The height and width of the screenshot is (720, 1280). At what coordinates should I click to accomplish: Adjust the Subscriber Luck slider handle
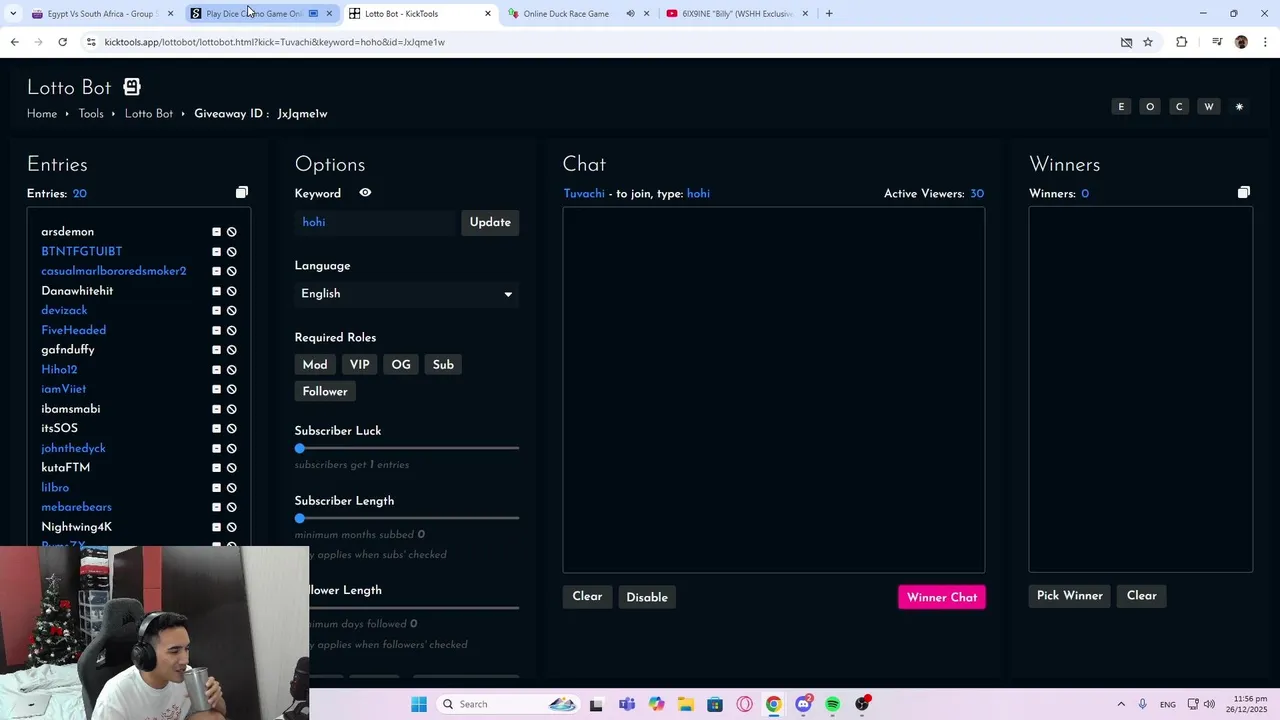coord(300,448)
